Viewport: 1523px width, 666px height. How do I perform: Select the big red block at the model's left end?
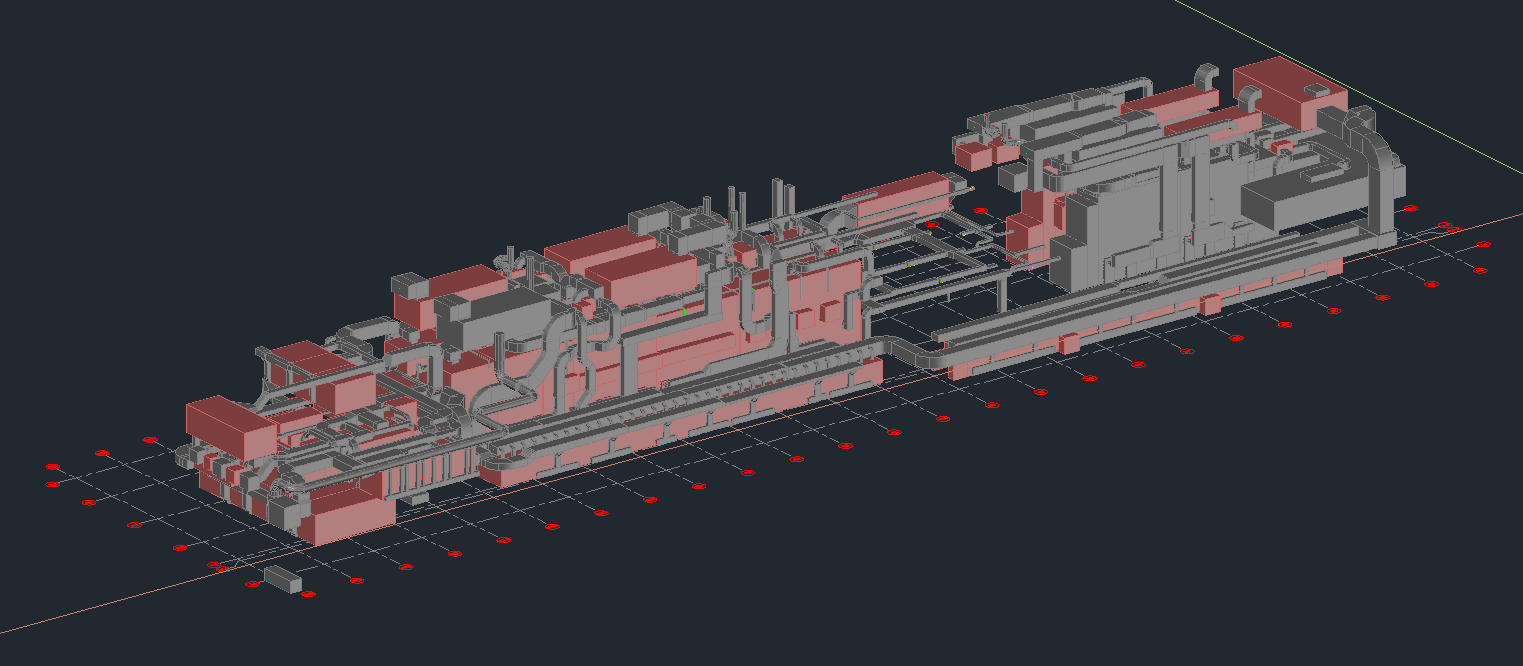(231, 426)
